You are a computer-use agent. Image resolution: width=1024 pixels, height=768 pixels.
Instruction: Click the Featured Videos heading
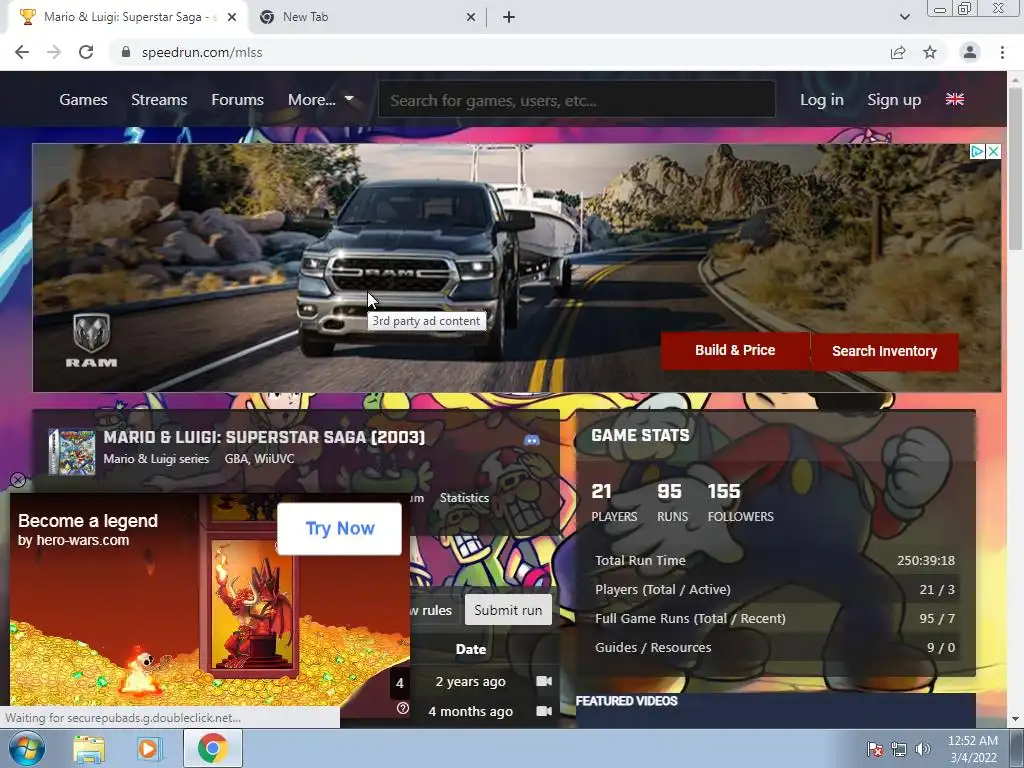[x=627, y=701]
